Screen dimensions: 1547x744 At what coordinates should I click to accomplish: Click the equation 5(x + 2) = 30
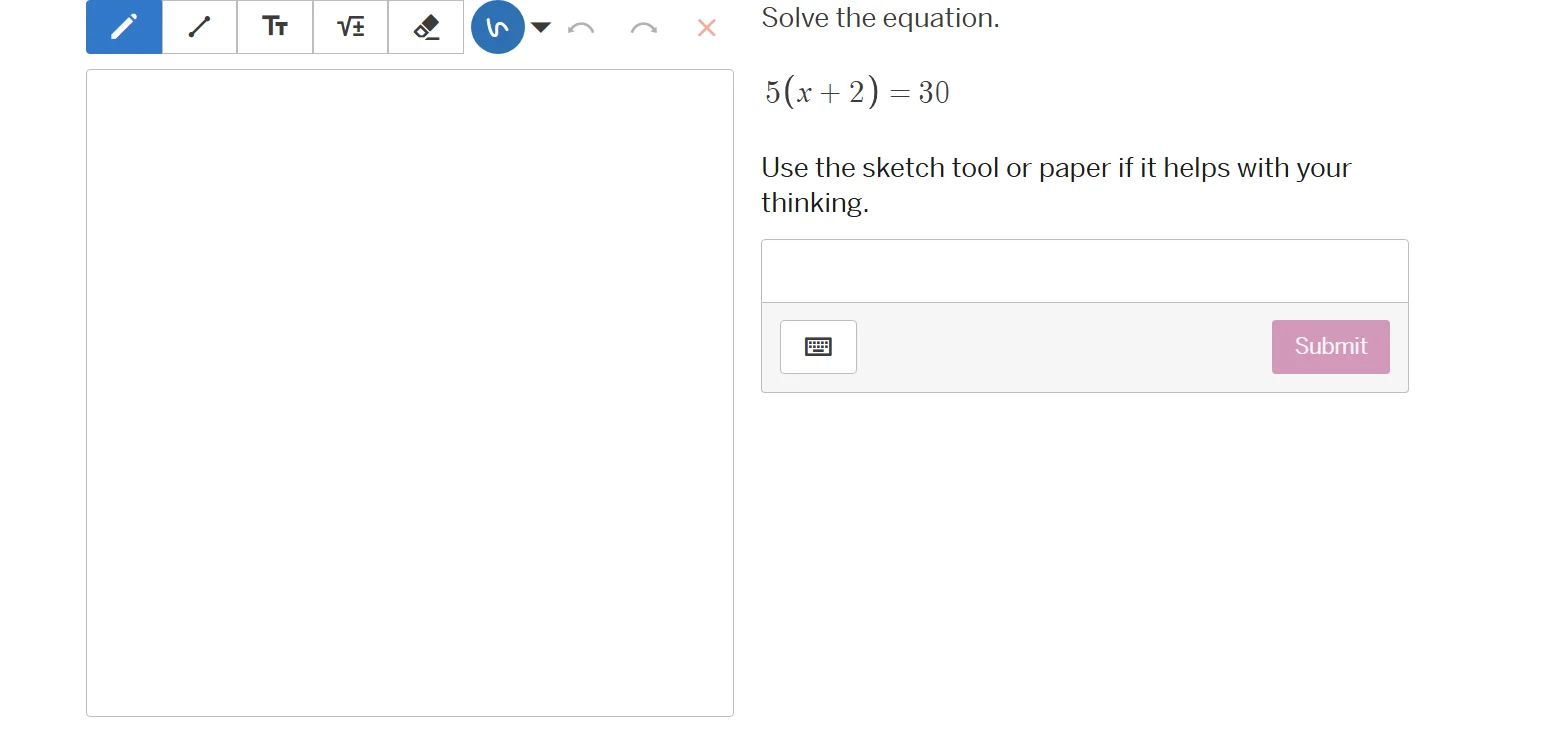(x=857, y=92)
